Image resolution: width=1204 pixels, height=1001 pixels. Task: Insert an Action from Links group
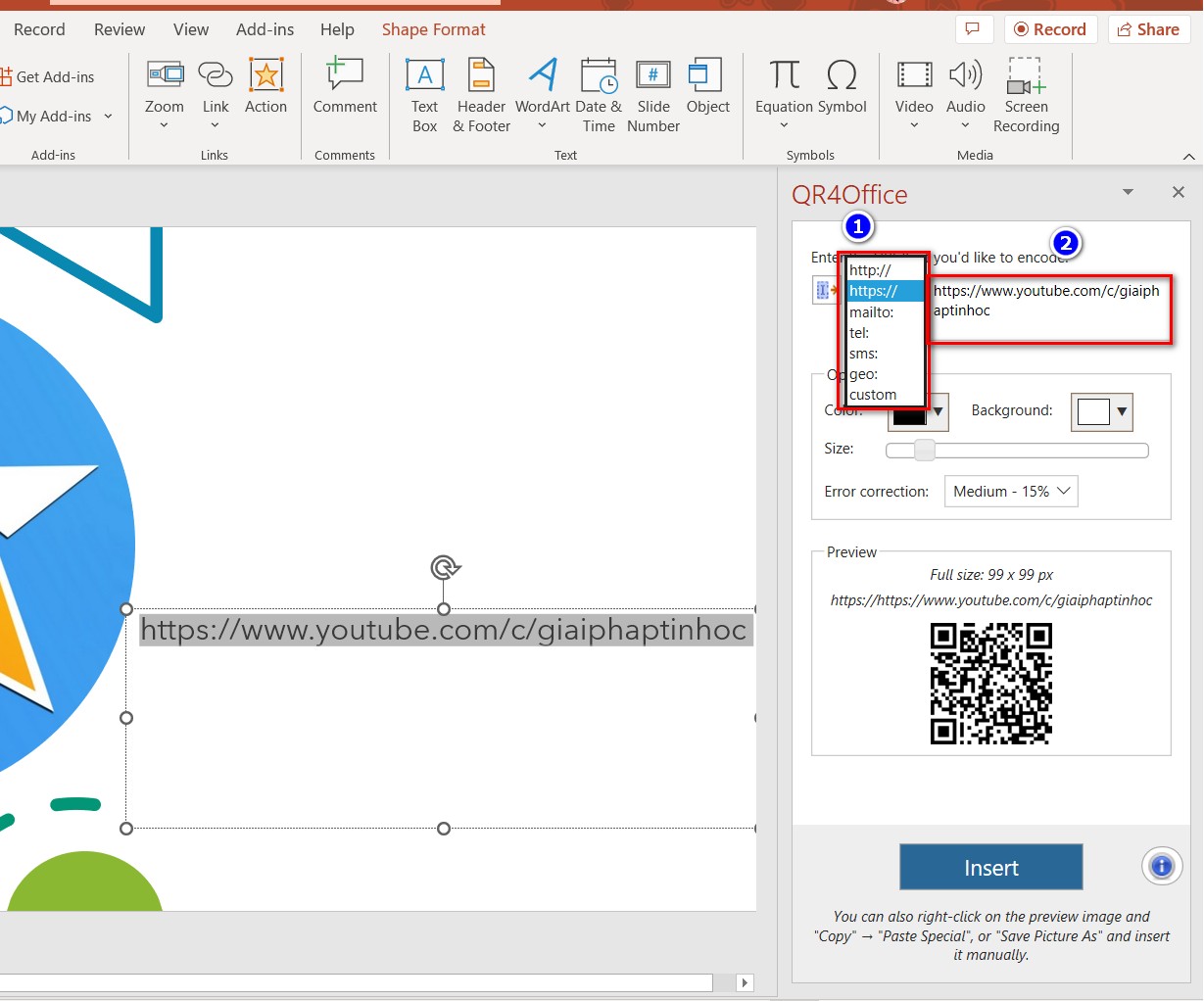(265, 87)
